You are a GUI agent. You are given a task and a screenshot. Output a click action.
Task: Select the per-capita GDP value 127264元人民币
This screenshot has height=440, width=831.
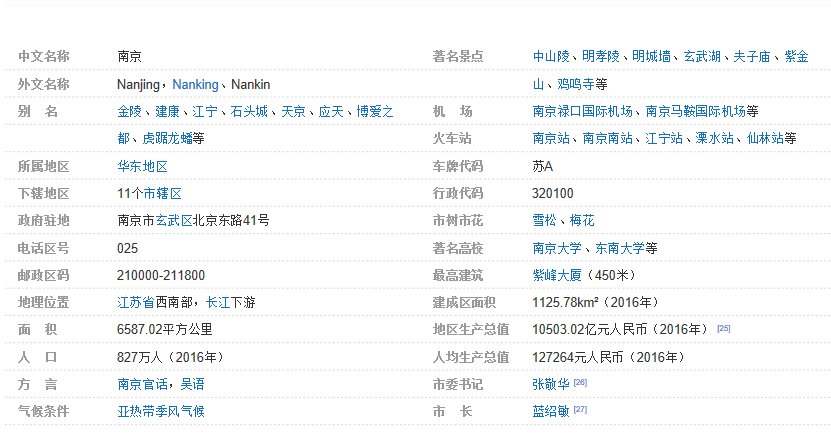578,357
